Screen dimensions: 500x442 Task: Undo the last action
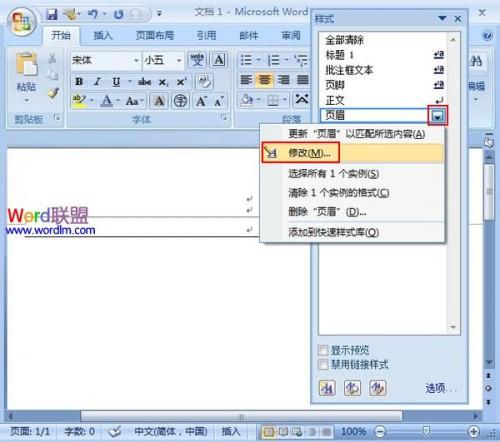tap(93, 14)
